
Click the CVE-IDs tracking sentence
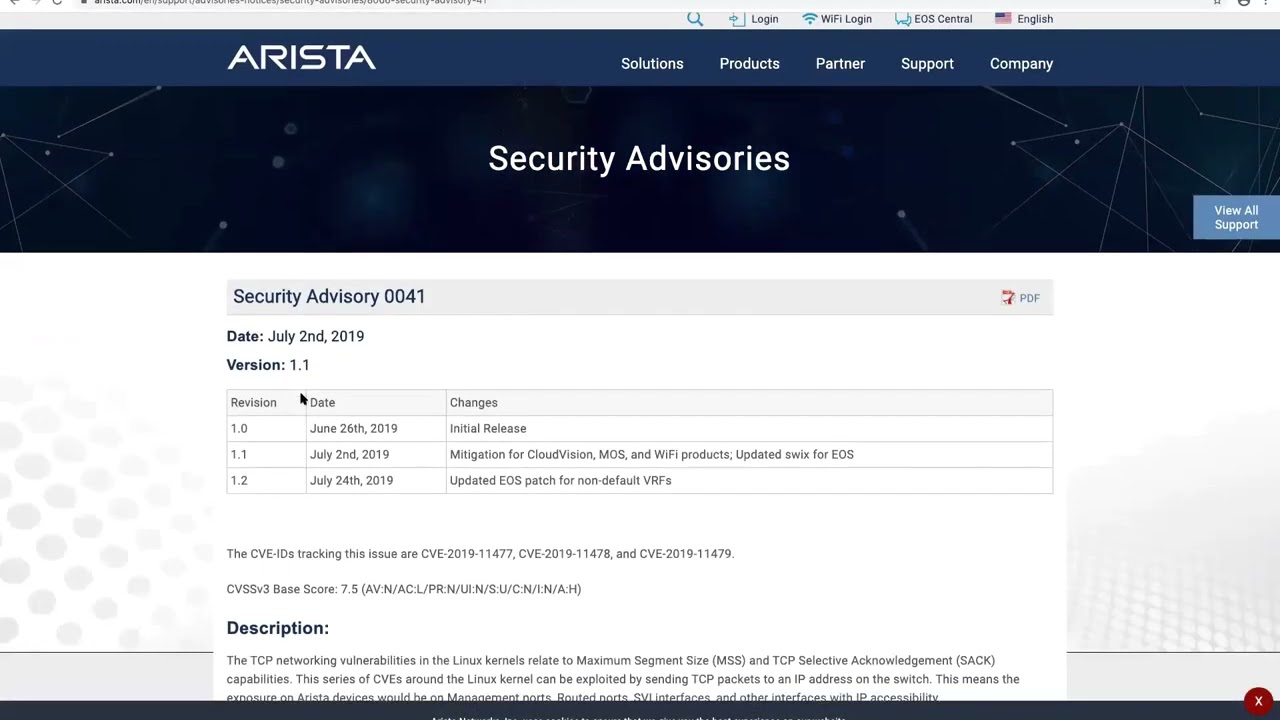[480, 553]
